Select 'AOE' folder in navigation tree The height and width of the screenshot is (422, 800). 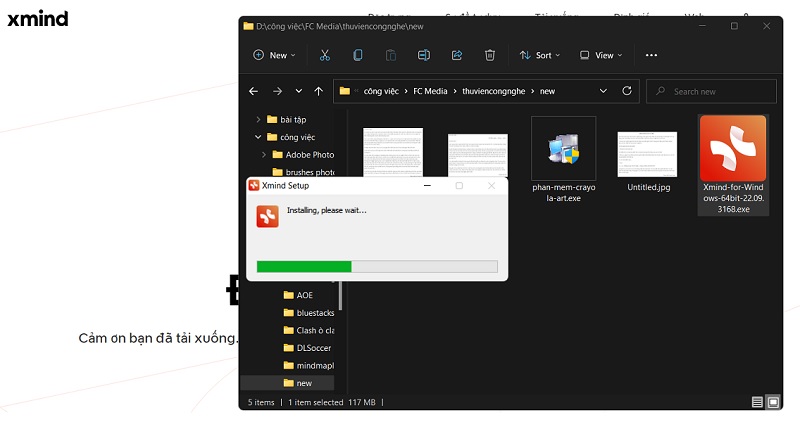[x=298, y=295]
